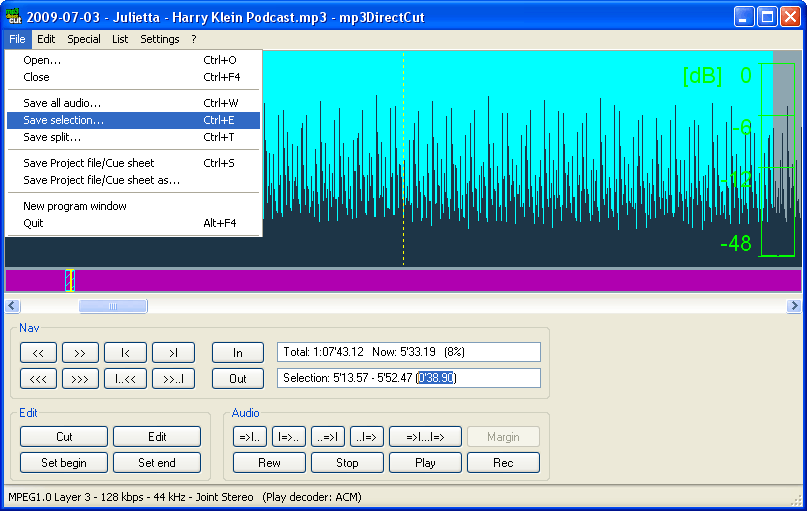This screenshot has width=807, height=511.
Task: Open the ? help menu
Action: [194, 39]
